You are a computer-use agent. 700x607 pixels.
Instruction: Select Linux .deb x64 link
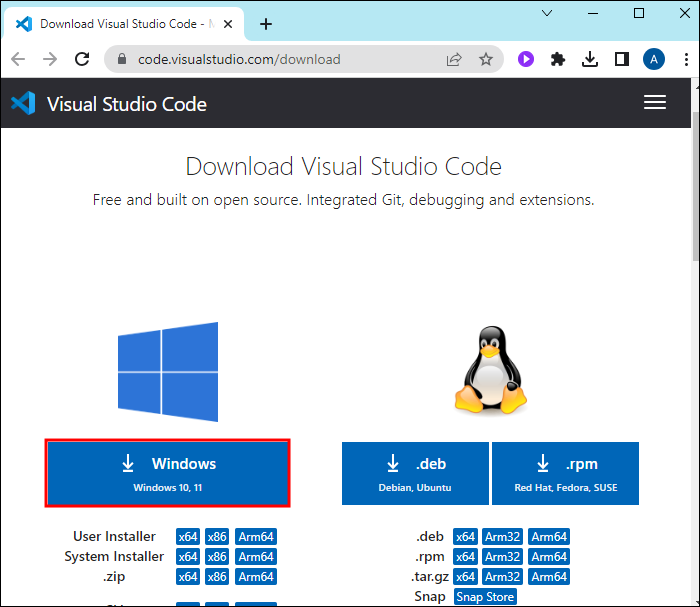point(465,536)
